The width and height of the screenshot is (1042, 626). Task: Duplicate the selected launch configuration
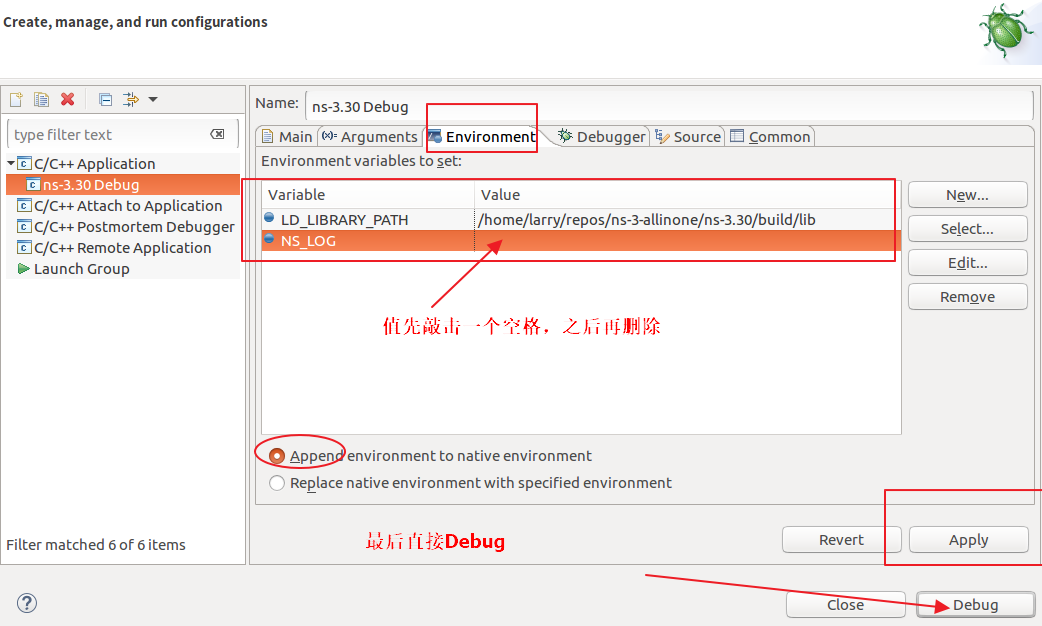[41, 99]
